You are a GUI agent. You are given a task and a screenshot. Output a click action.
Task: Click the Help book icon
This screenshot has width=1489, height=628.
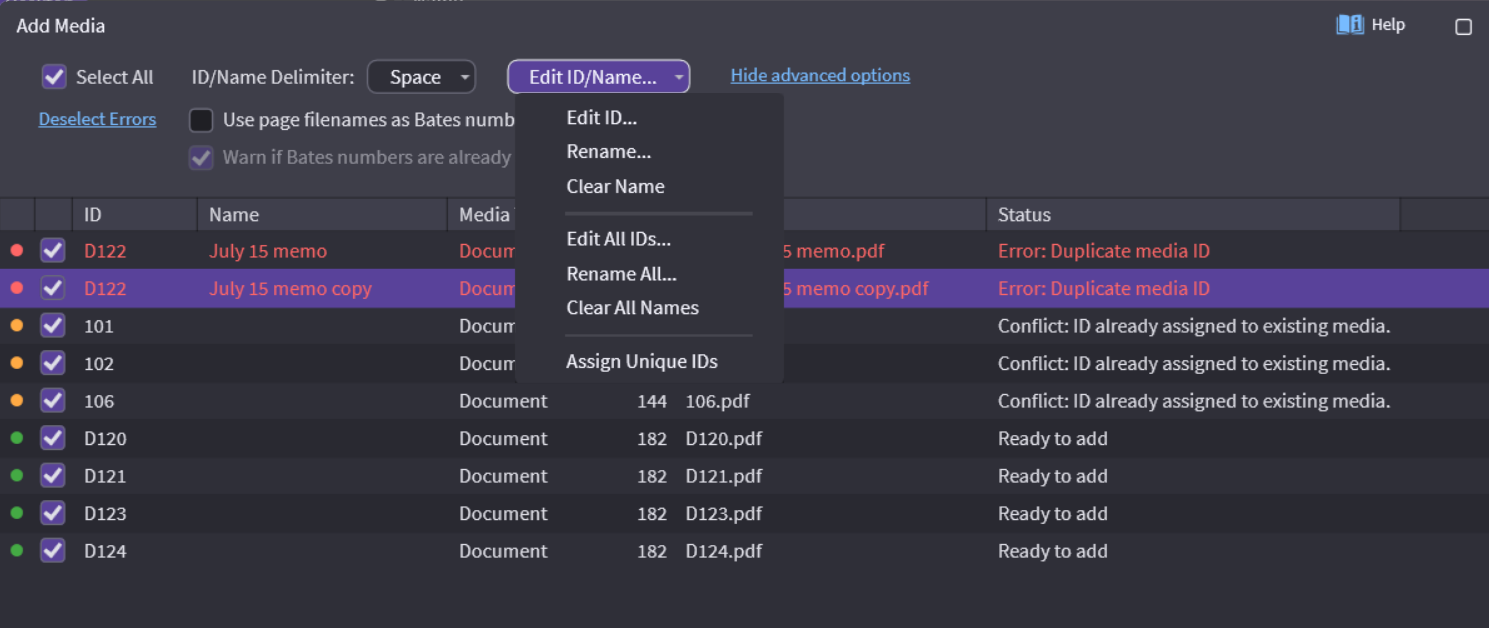[x=1350, y=25]
